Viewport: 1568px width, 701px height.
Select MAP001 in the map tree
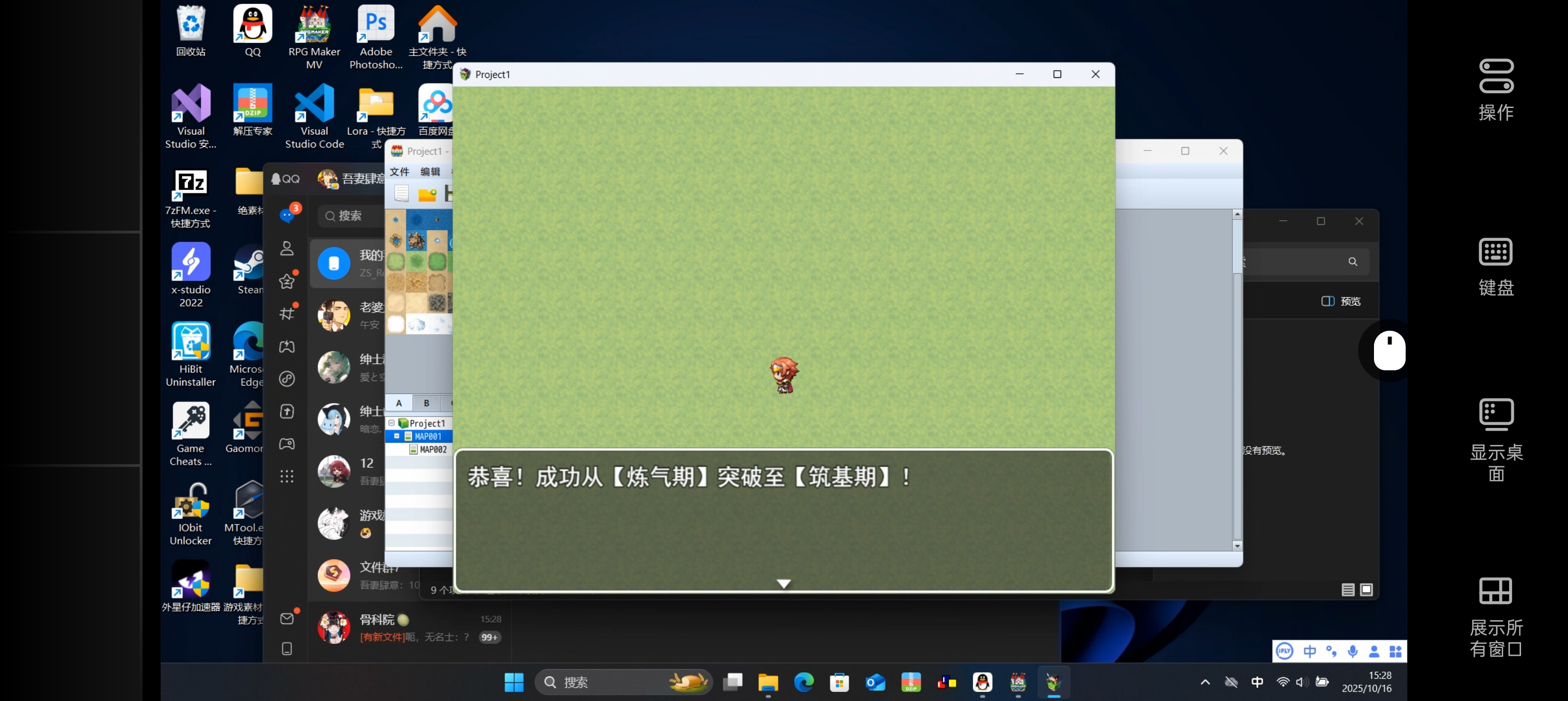tap(428, 436)
